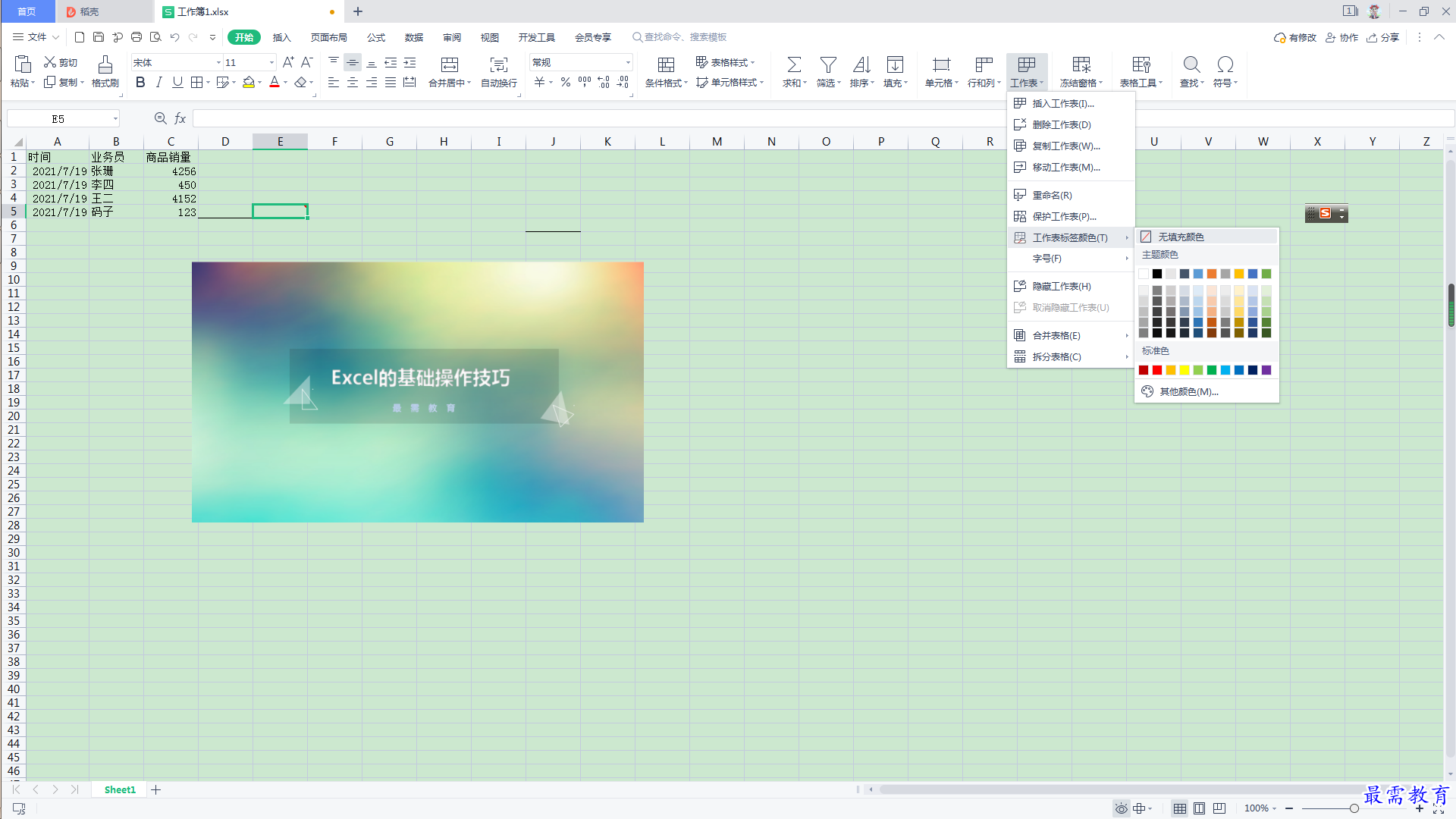This screenshot has width=1456, height=819.
Task: Click the Merge and Center (合并居中) icon
Action: click(x=450, y=64)
